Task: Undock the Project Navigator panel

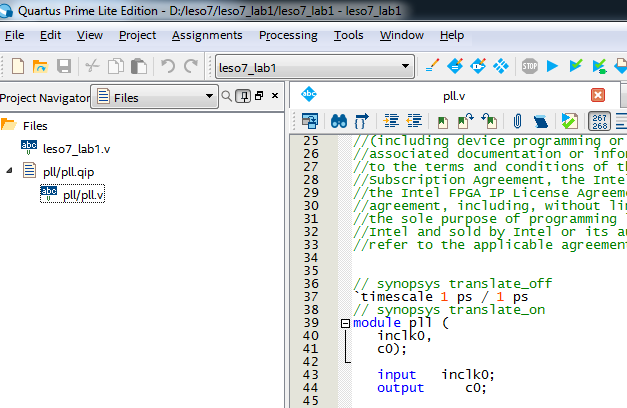Action: click(x=259, y=96)
